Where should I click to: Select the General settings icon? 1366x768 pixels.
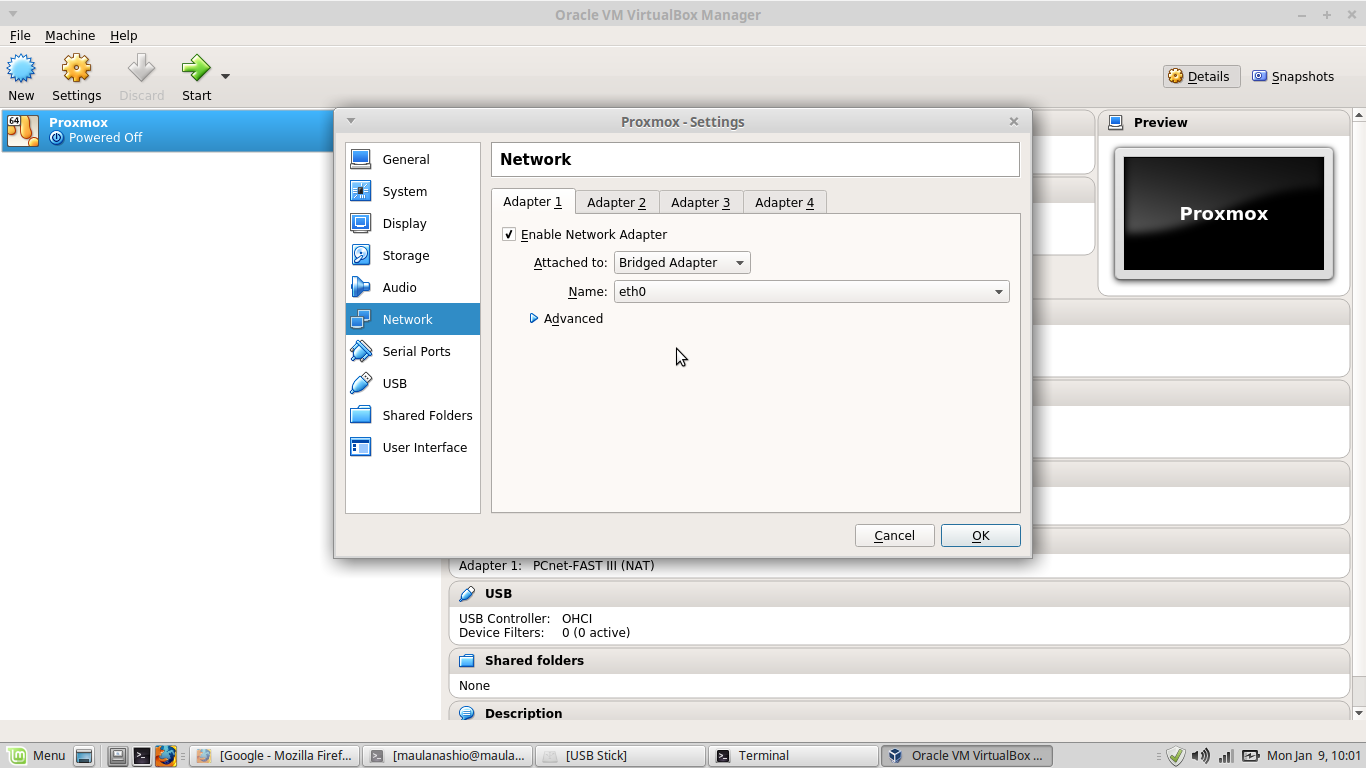(361, 159)
